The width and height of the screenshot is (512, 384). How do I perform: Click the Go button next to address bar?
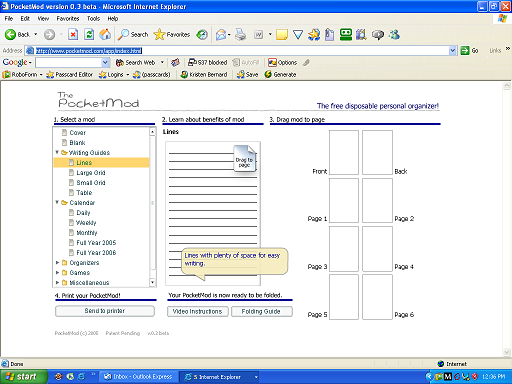coord(469,51)
